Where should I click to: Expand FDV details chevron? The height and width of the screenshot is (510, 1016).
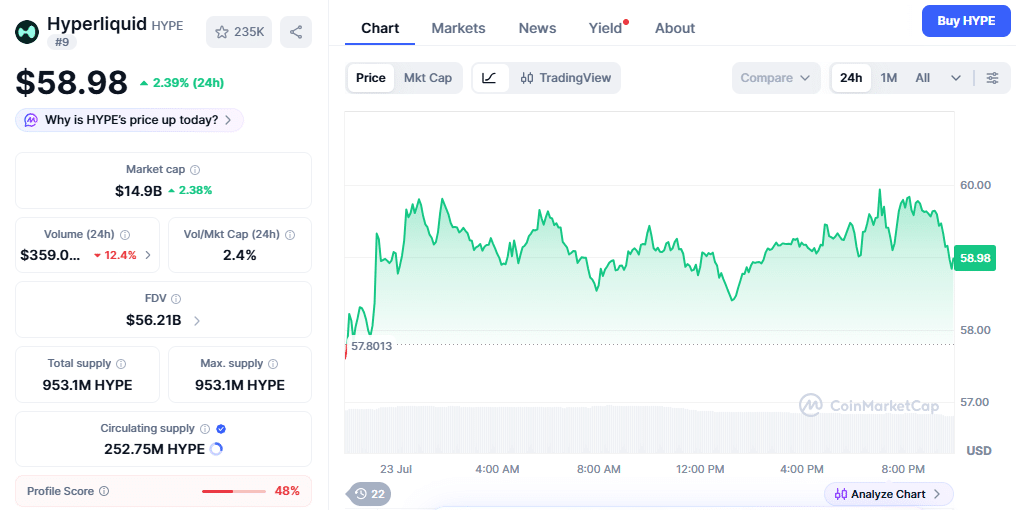(197, 320)
